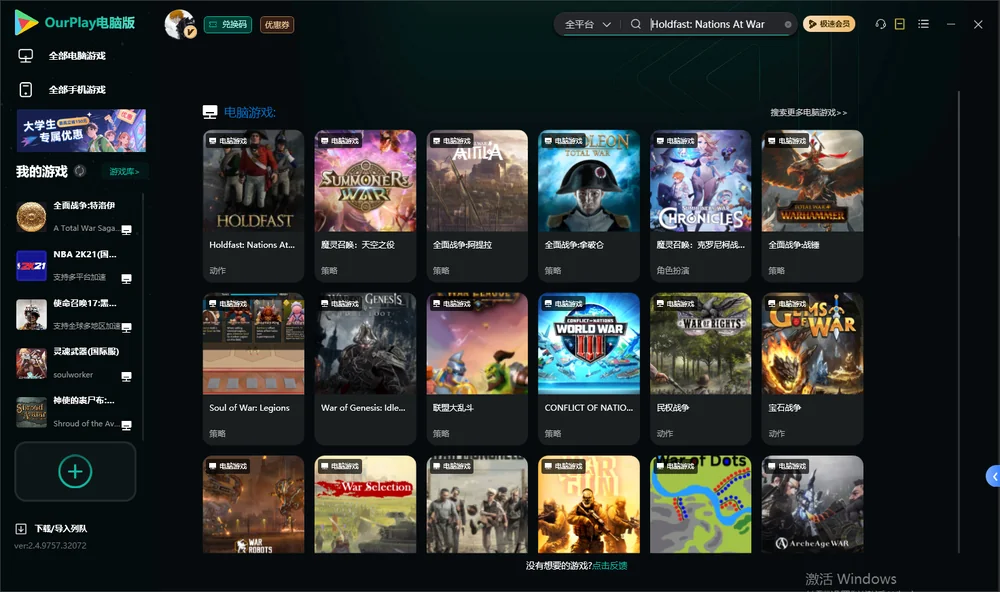Open customer service headset icon

click(880, 24)
